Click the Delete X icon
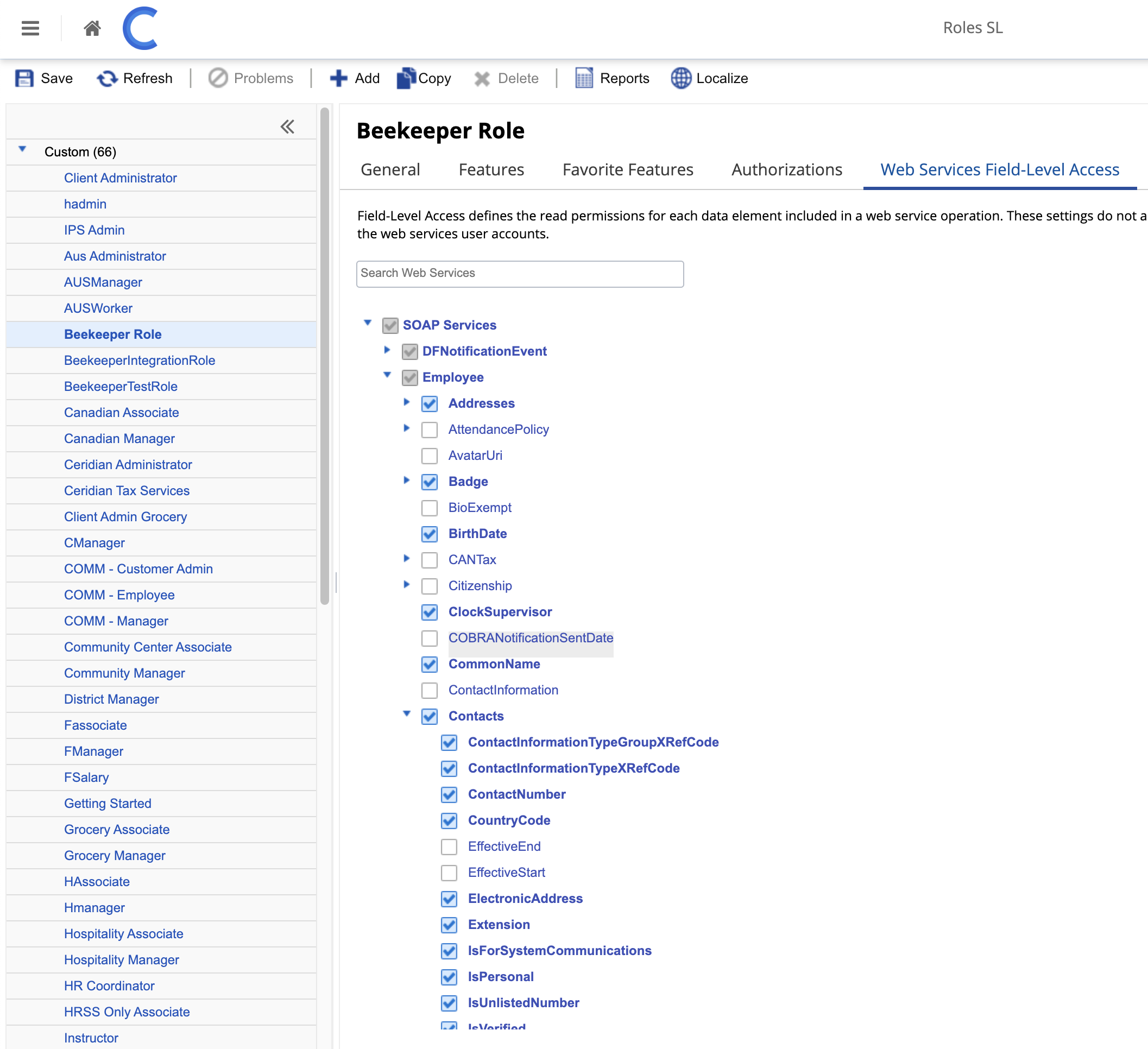The image size is (1148, 1049). coord(482,79)
